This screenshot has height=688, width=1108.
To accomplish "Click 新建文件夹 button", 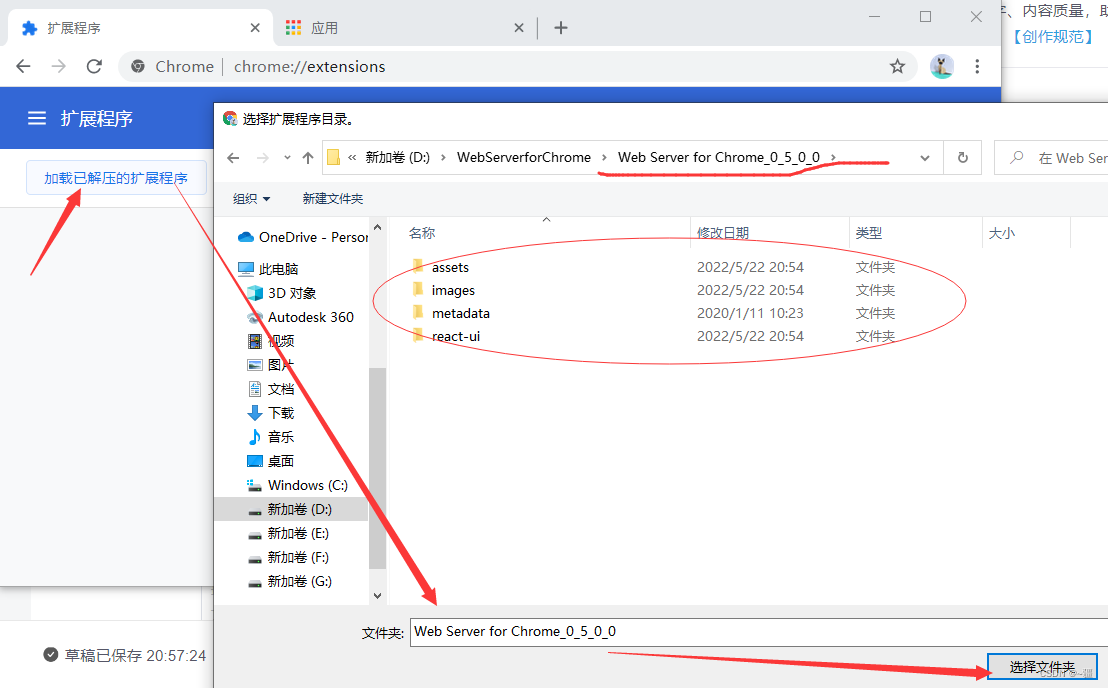I will 333,198.
